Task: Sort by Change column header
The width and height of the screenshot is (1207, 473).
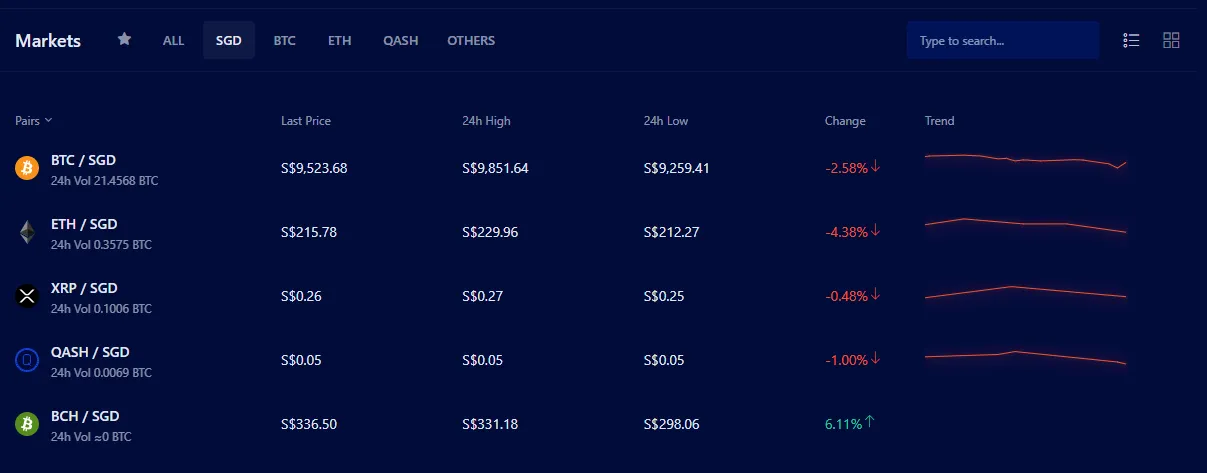Action: click(x=845, y=121)
